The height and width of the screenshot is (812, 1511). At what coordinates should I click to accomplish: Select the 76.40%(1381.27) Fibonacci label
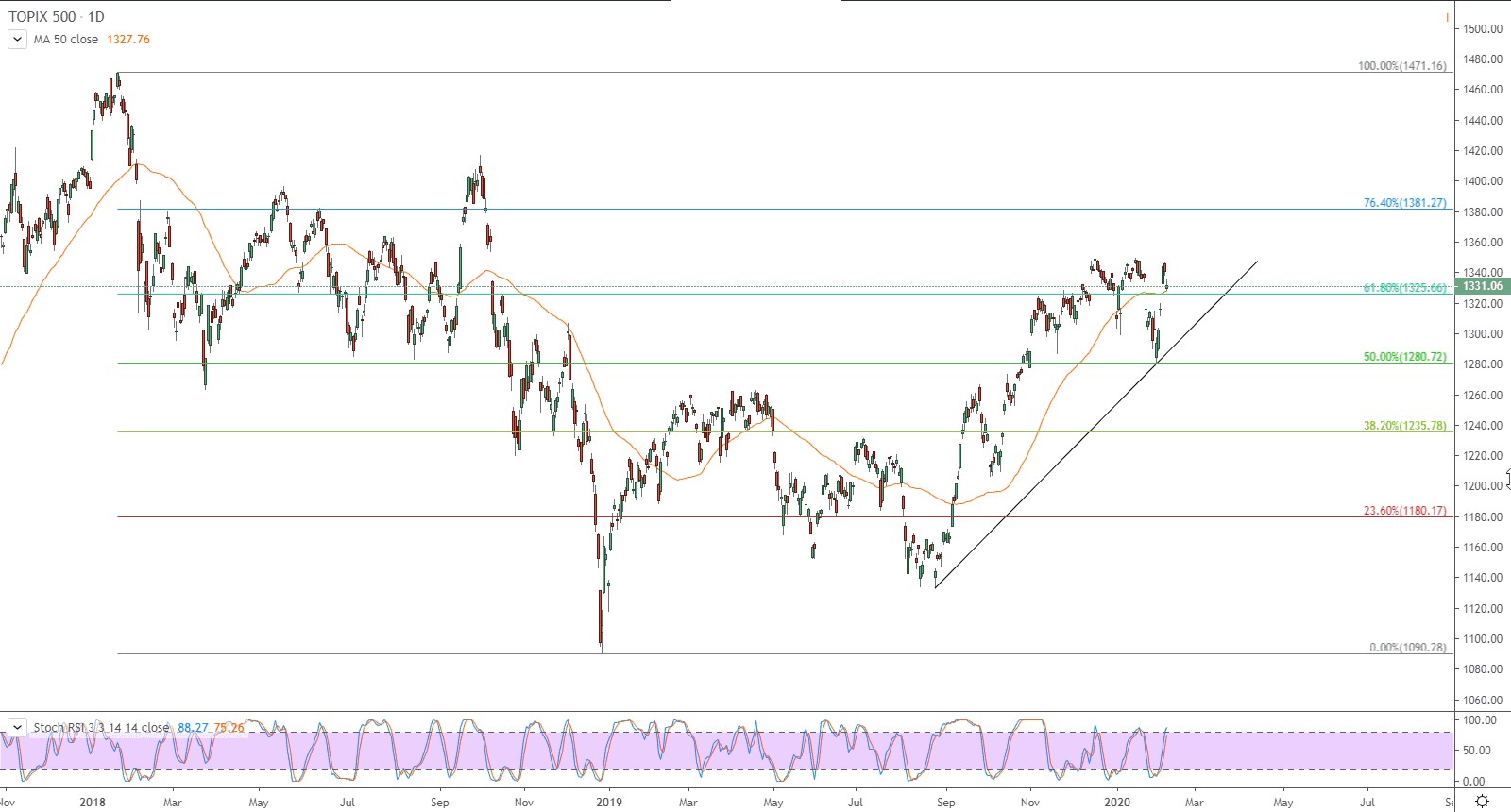click(1404, 203)
